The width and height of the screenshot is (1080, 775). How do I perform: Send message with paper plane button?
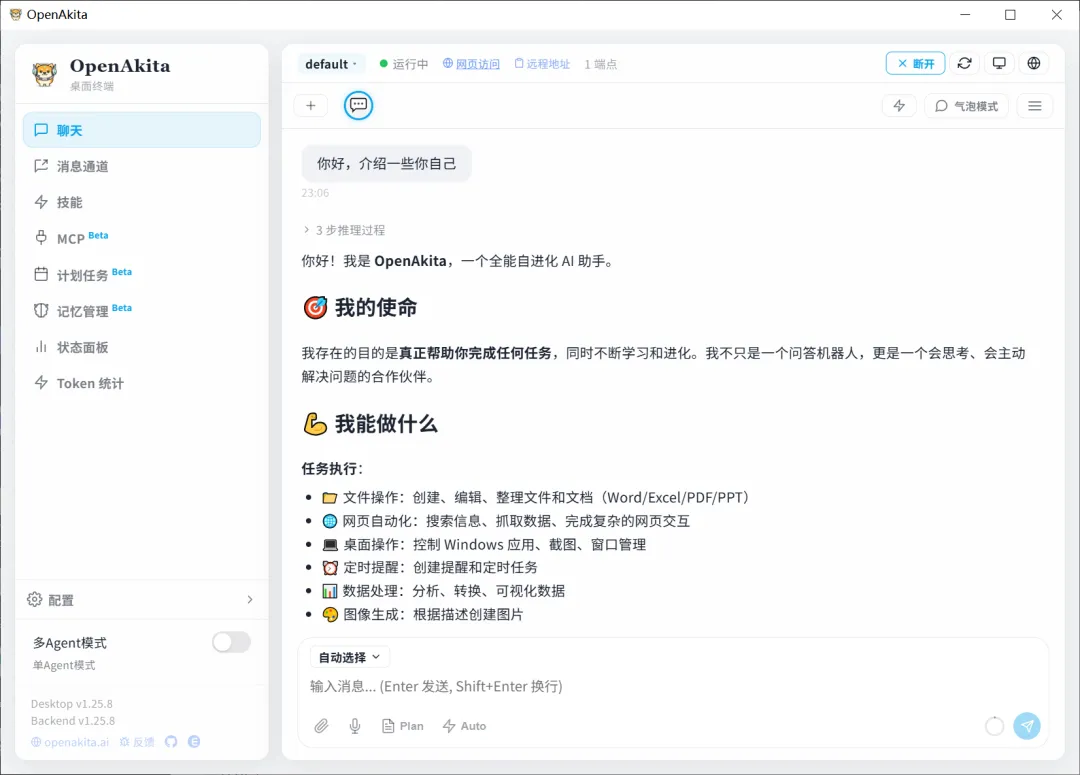[x=1026, y=725]
